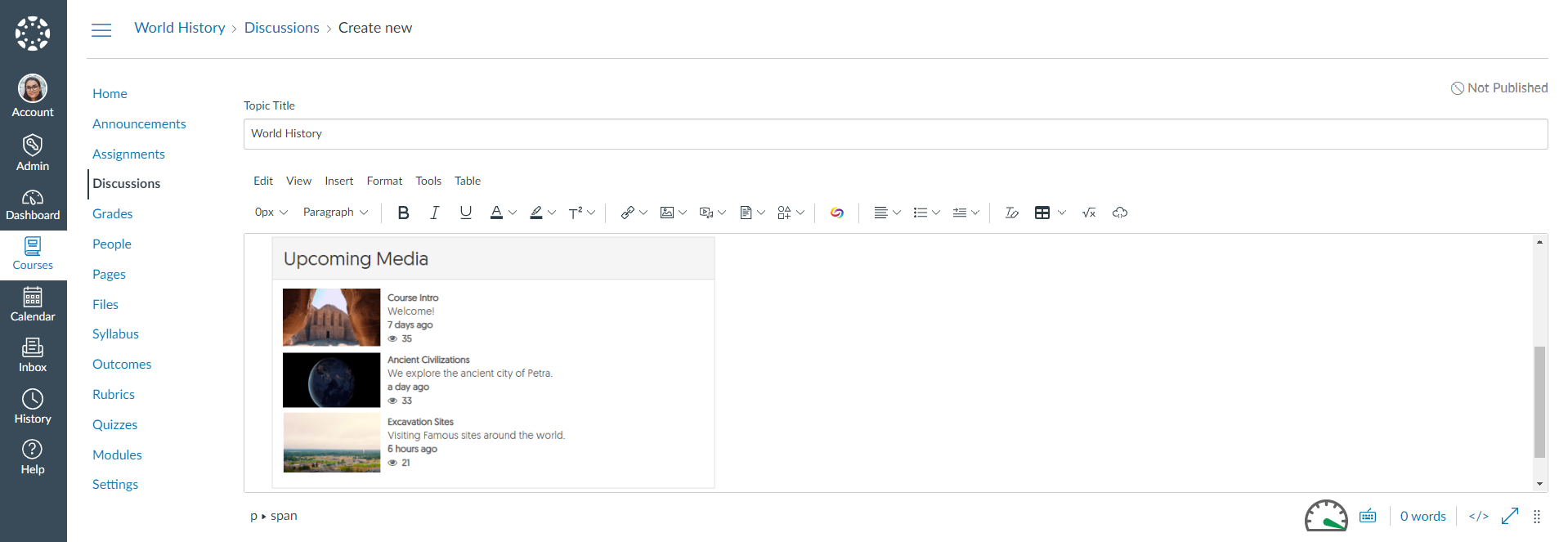Screen dimensions: 1568x542
Task: Open the Format menu
Action: [384, 181]
